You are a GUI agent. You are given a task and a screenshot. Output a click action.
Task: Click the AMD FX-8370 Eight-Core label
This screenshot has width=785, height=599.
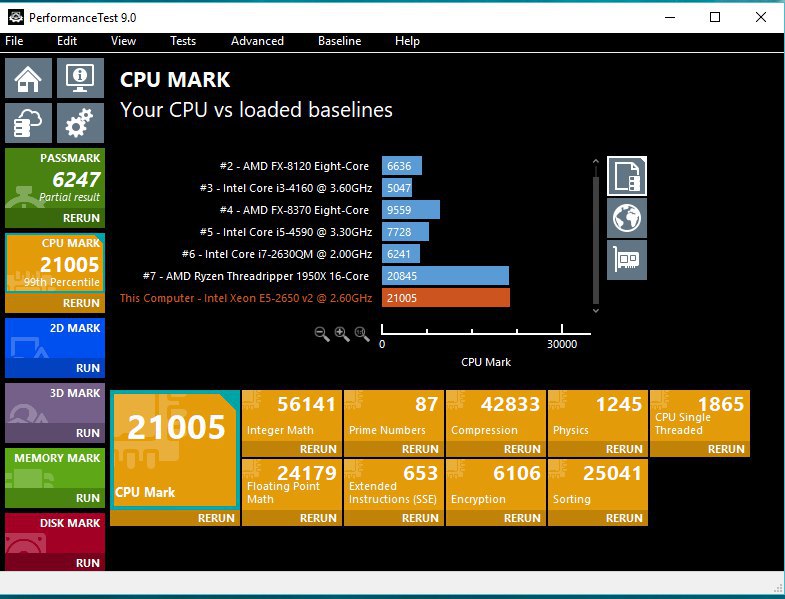tap(294, 210)
